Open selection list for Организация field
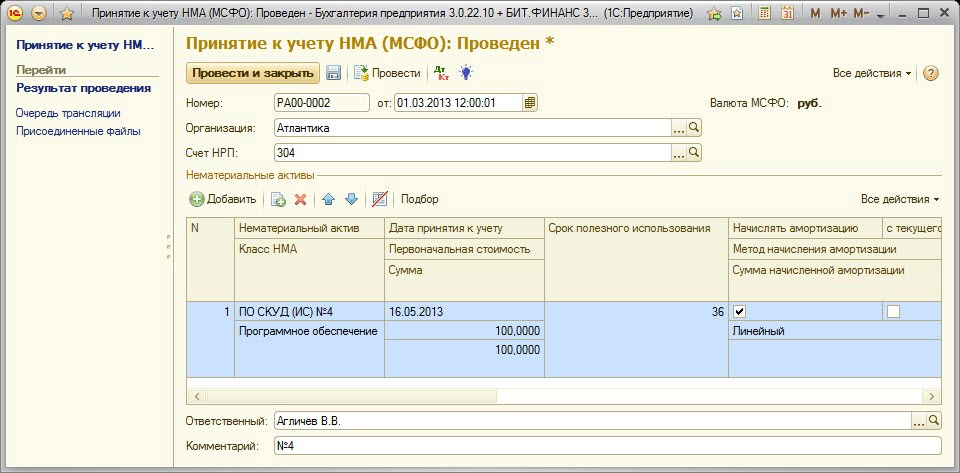This screenshot has height=473, width=960. click(679, 128)
